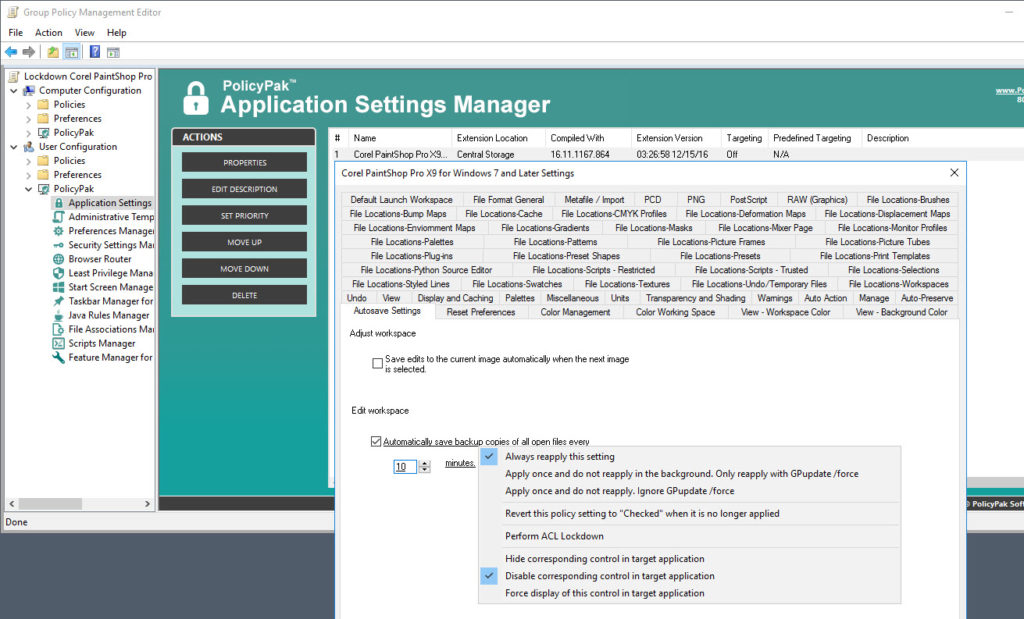Click the minutes value field showing 10
1024x619 pixels.
pyautogui.click(x=404, y=466)
